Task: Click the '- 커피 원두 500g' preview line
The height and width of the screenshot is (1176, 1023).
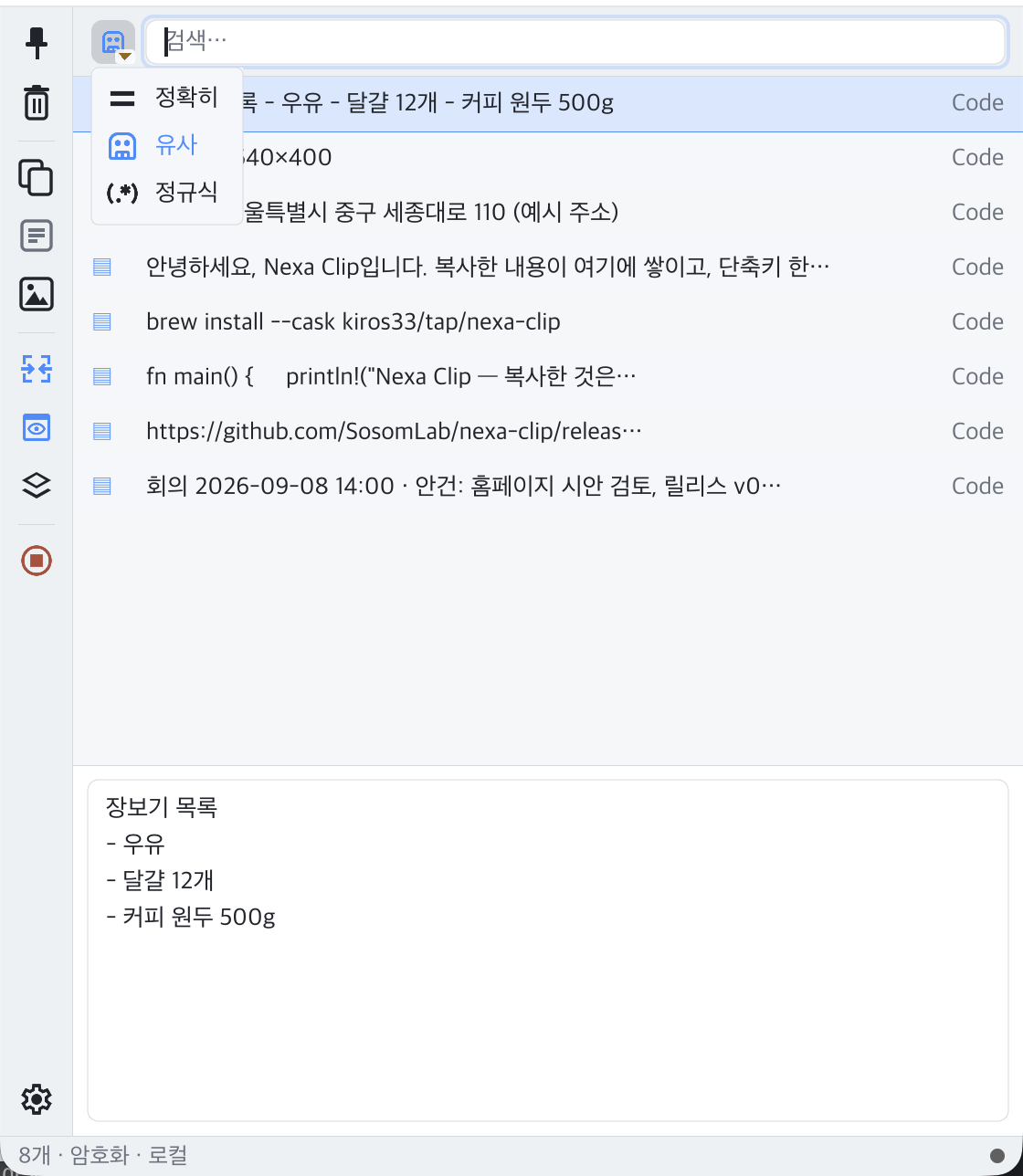Action: (191, 917)
